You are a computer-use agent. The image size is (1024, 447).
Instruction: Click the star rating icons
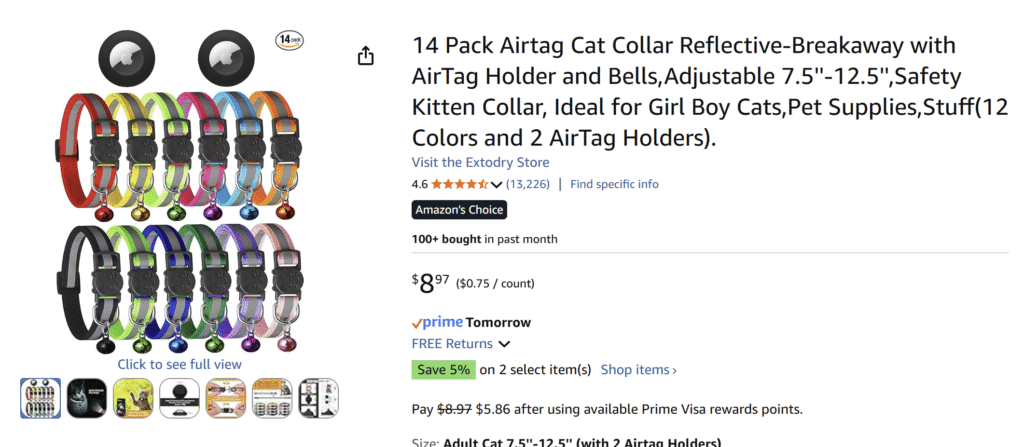coord(460,184)
